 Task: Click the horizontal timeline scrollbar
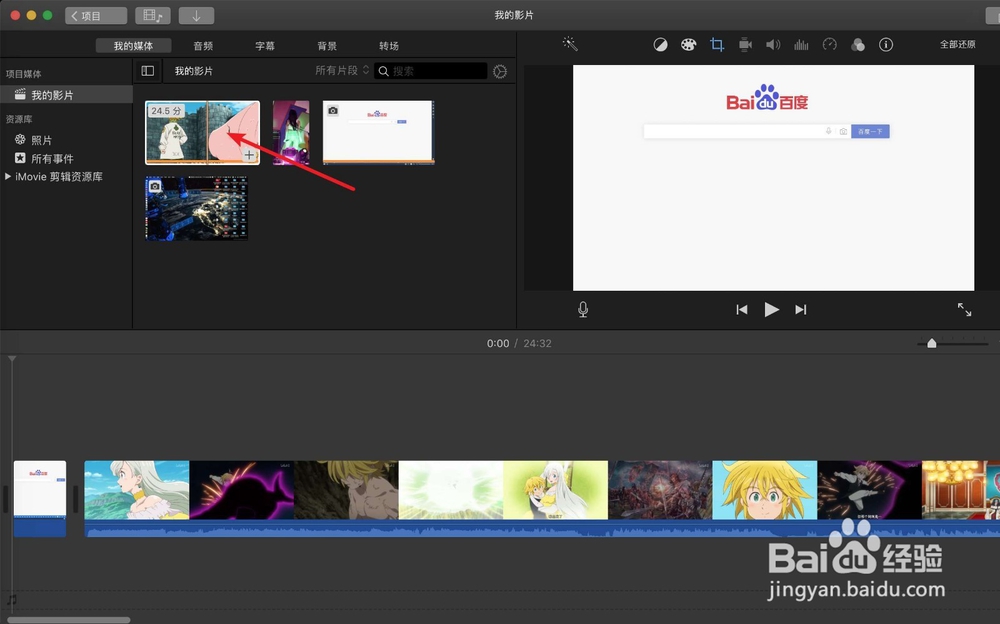point(68,620)
